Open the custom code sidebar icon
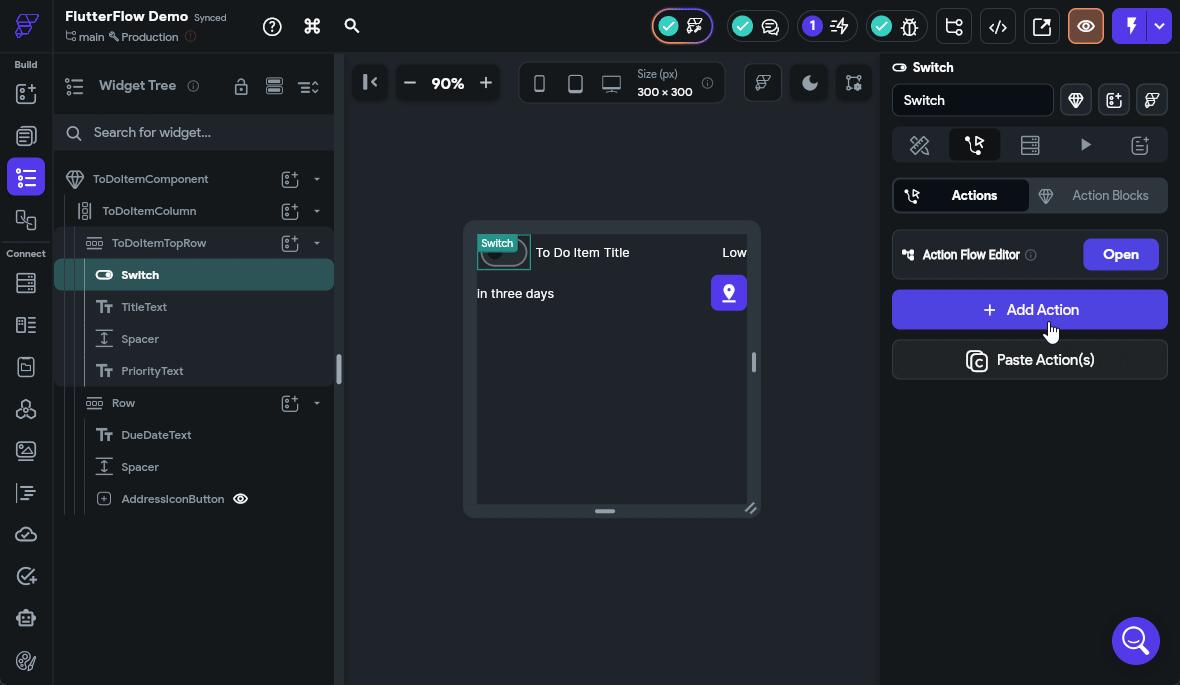The image size is (1180, 685). [x=26, y=493]
